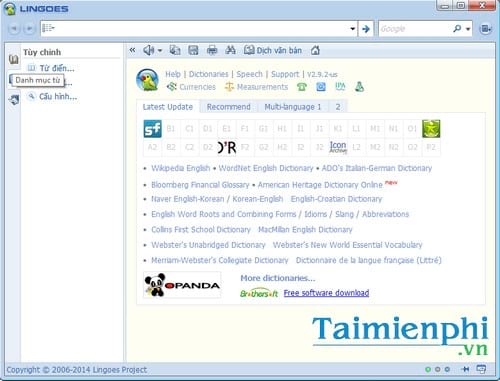Click the mini window icon in status bar

click(x=481, y=369)
